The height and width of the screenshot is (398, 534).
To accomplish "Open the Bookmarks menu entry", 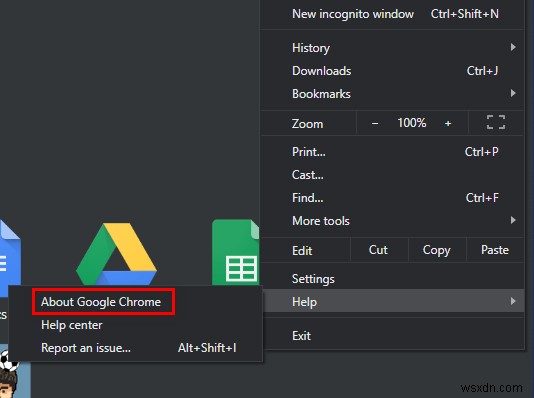I will click(392, 94).
